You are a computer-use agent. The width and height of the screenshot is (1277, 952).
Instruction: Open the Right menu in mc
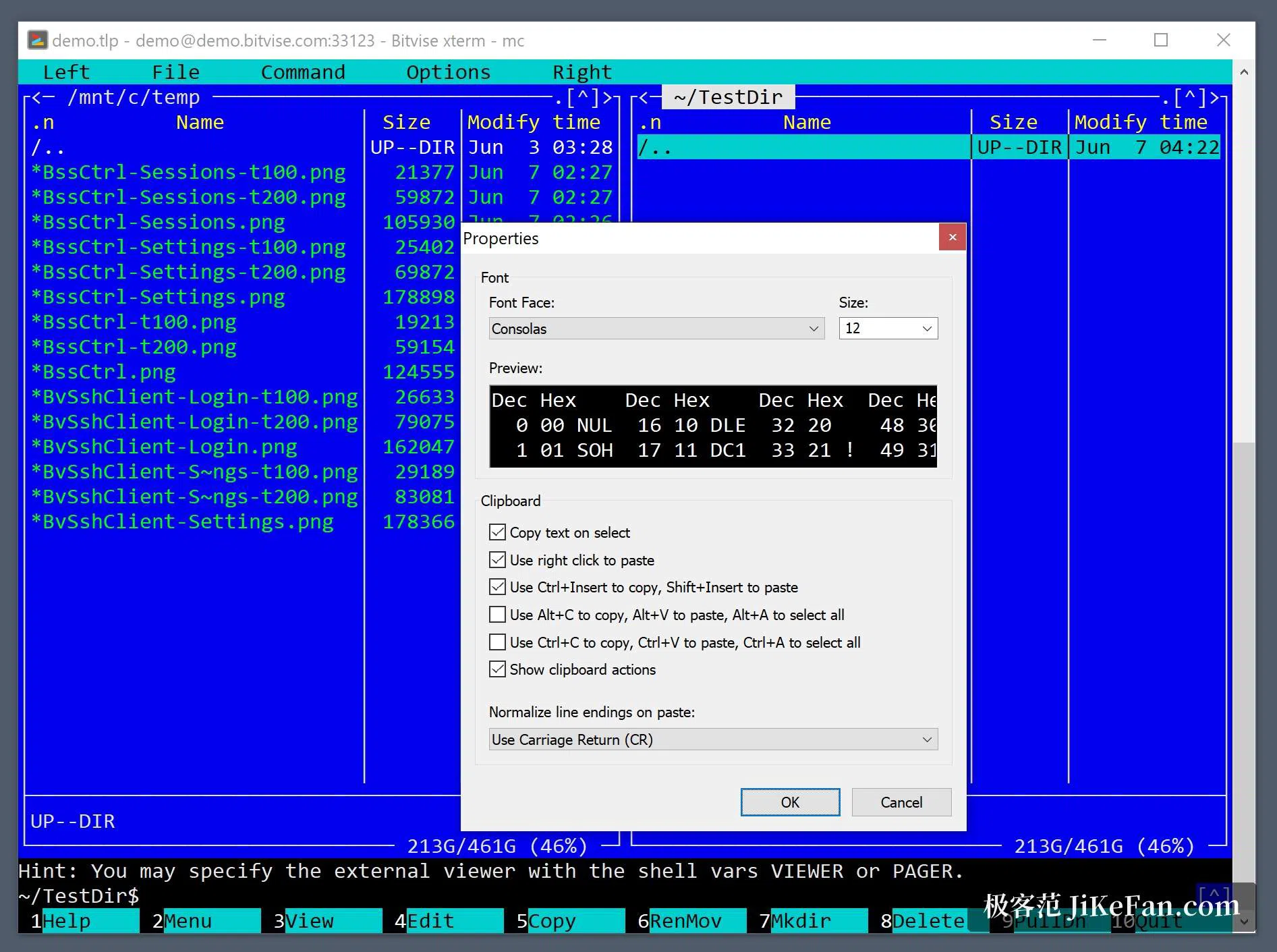[x=582, y=72]
